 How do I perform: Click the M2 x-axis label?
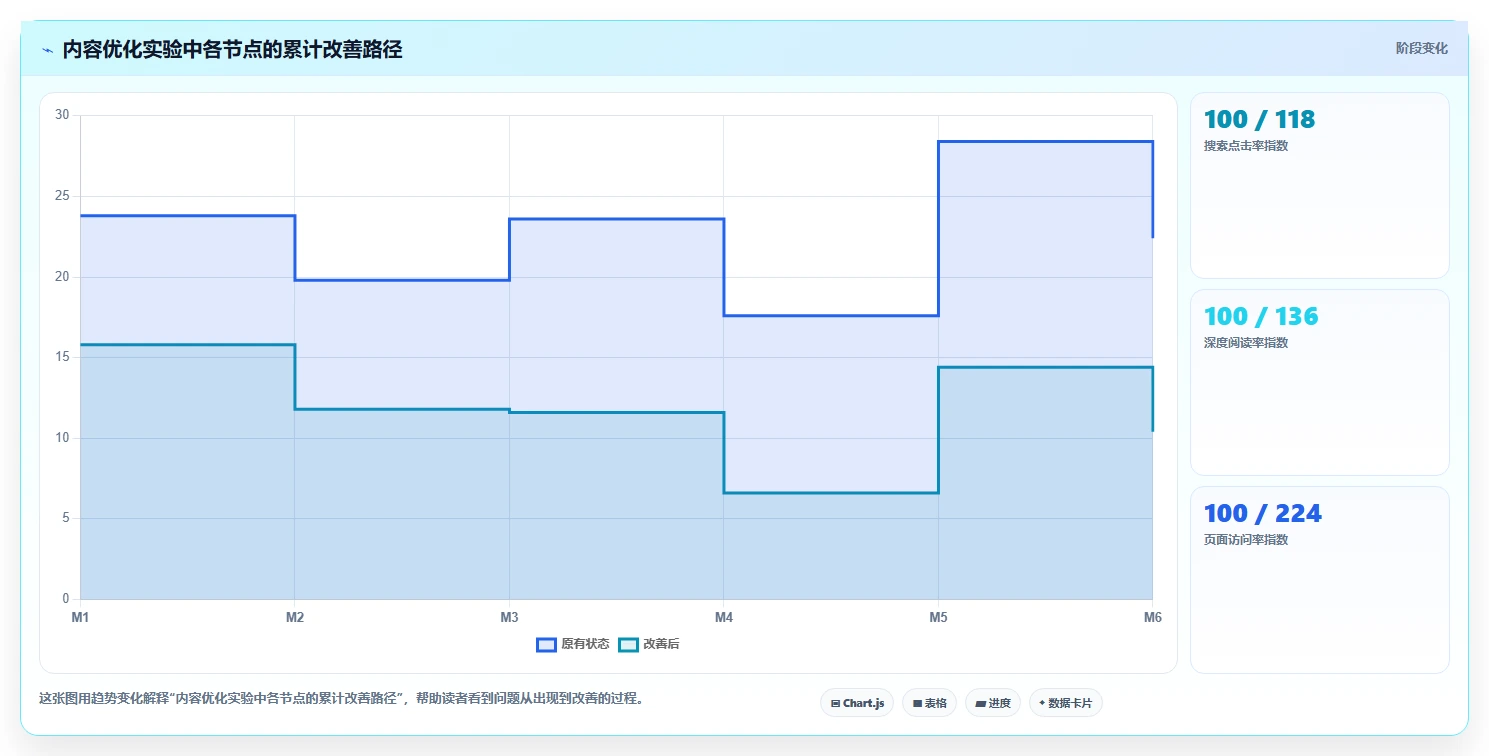coord(295,618)
